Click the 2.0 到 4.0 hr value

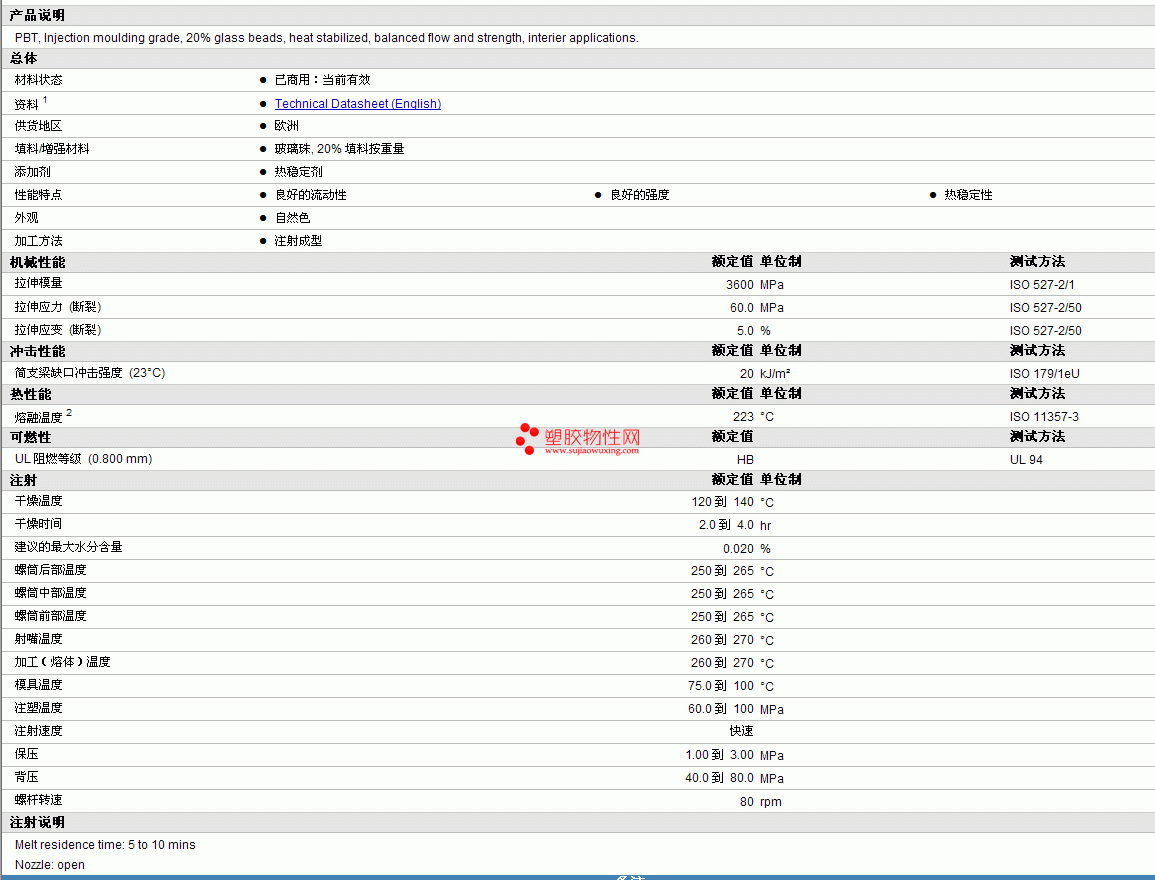735,525
